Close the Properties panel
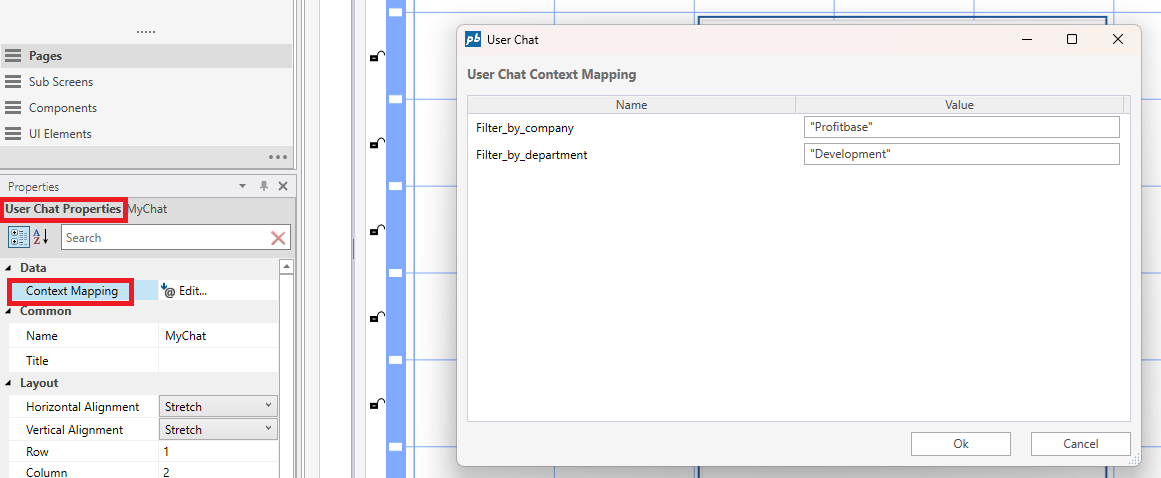 (283, 186)
